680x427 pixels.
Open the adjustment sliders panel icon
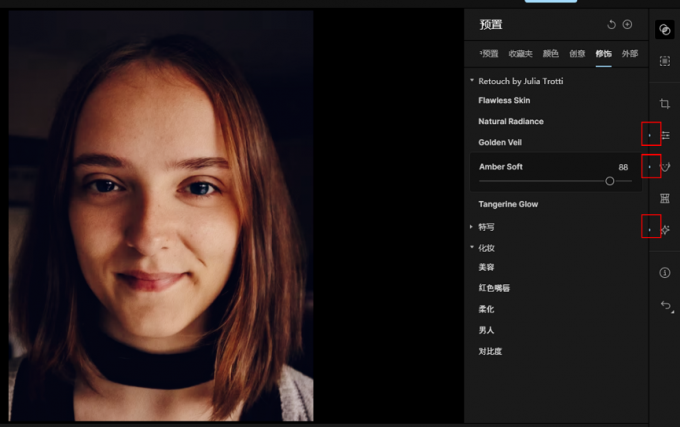click(665, 135)
